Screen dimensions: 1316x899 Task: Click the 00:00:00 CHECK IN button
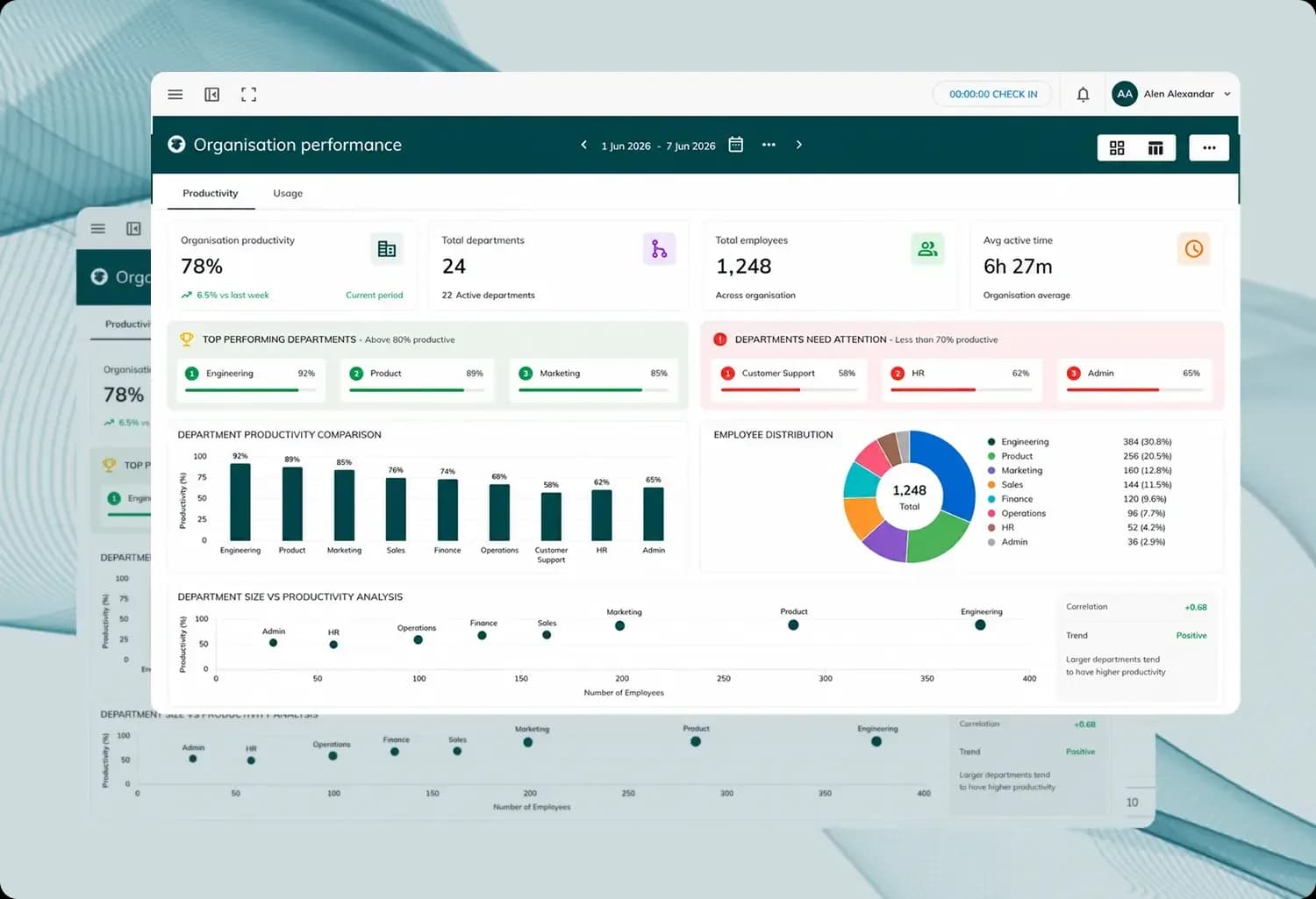[x=993, y=94]
